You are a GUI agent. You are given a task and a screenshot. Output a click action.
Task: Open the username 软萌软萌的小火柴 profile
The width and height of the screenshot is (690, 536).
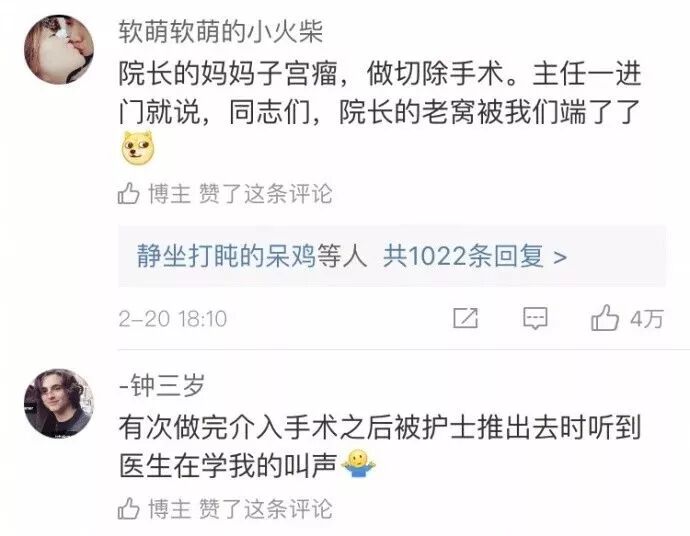coord(221,32)
